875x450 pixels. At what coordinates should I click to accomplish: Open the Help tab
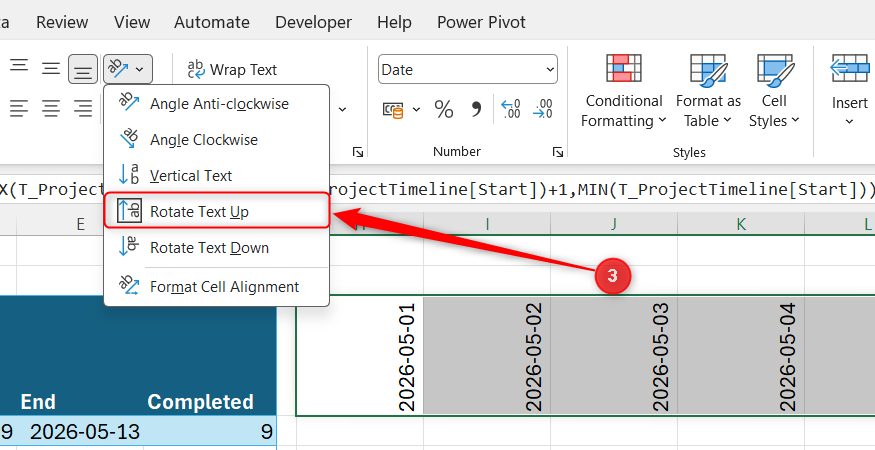point(394,22)
